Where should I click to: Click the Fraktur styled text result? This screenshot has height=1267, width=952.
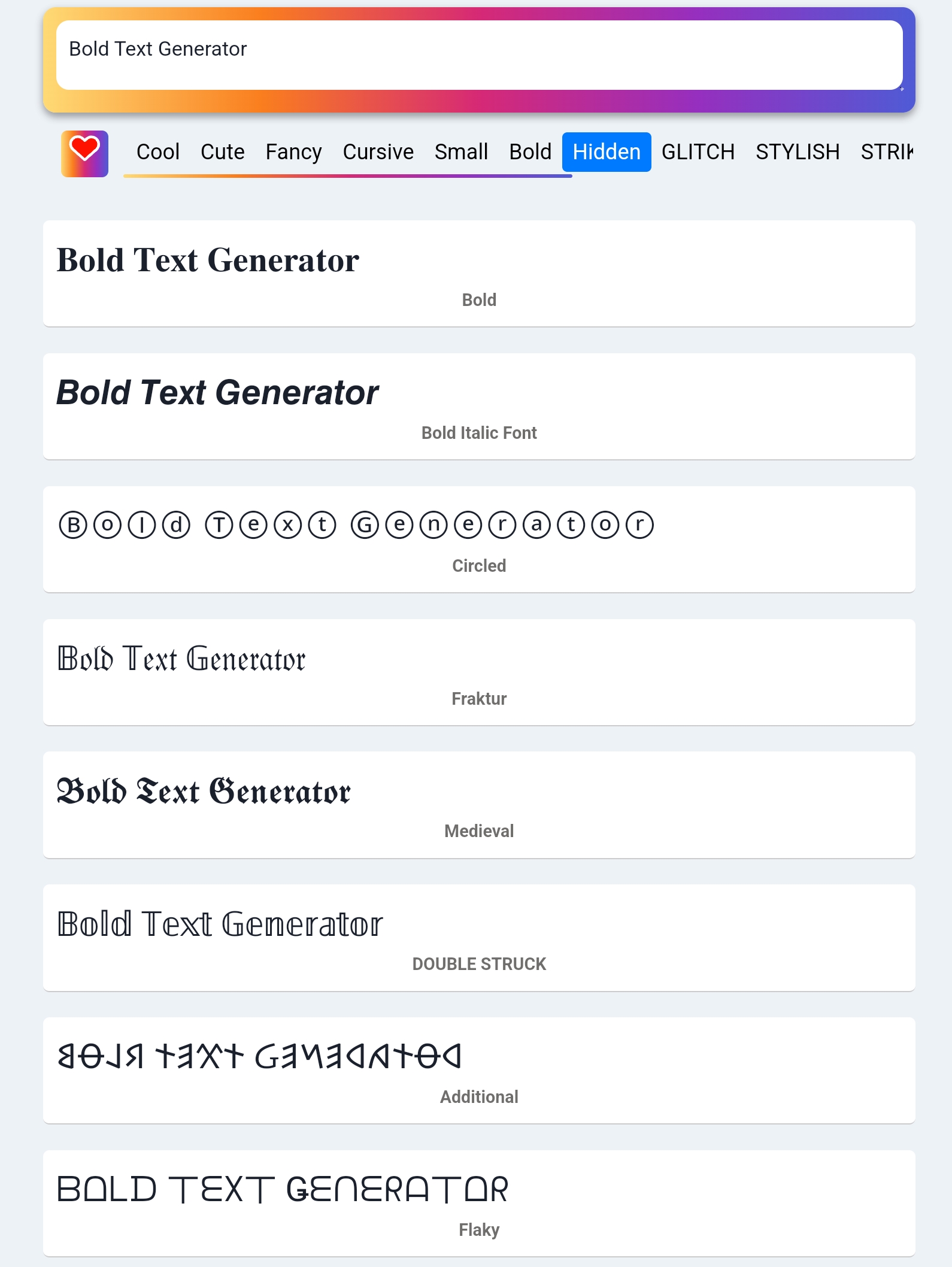(x=181, y=659)
